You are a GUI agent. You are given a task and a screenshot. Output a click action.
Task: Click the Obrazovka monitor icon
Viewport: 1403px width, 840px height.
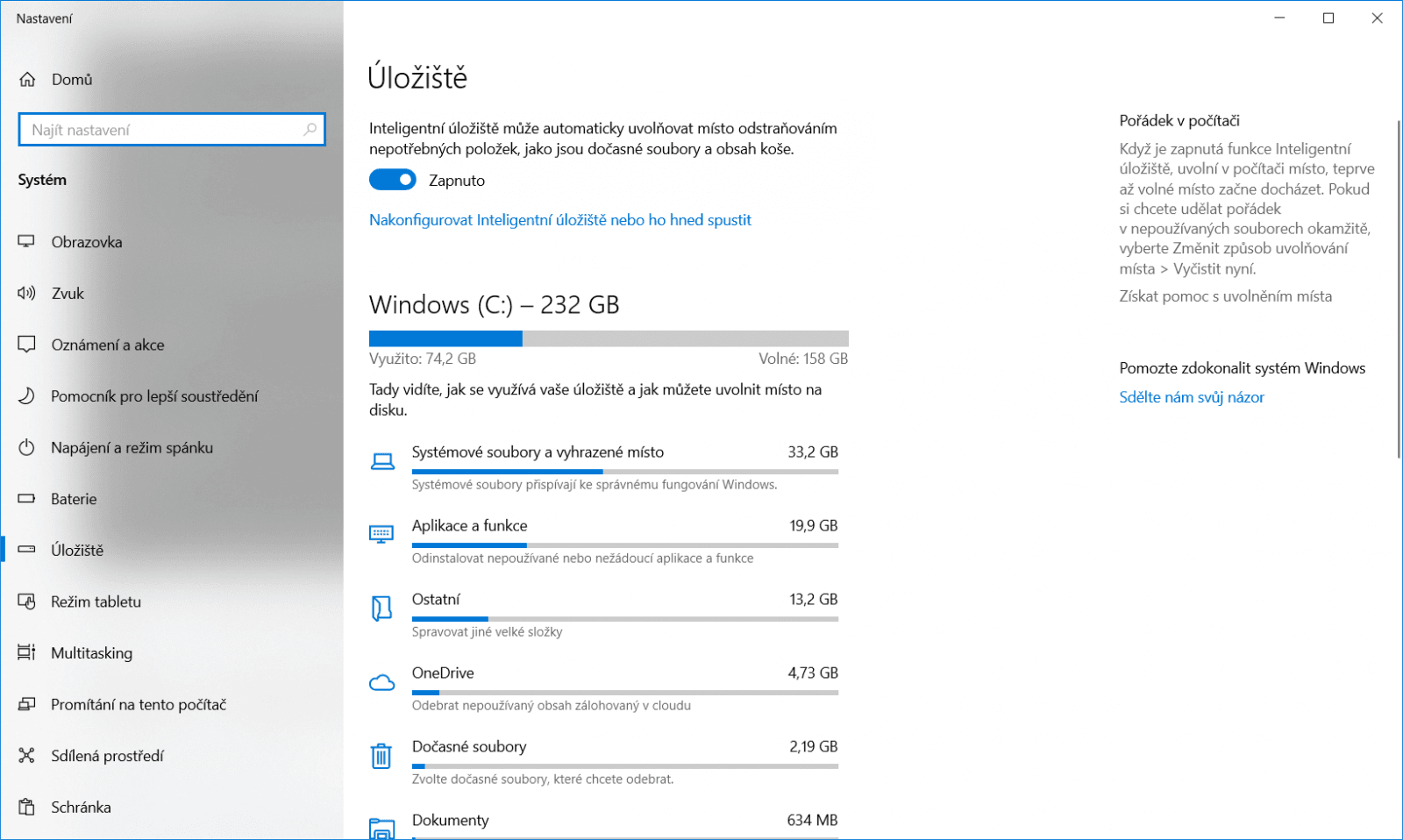coord(26,242)
